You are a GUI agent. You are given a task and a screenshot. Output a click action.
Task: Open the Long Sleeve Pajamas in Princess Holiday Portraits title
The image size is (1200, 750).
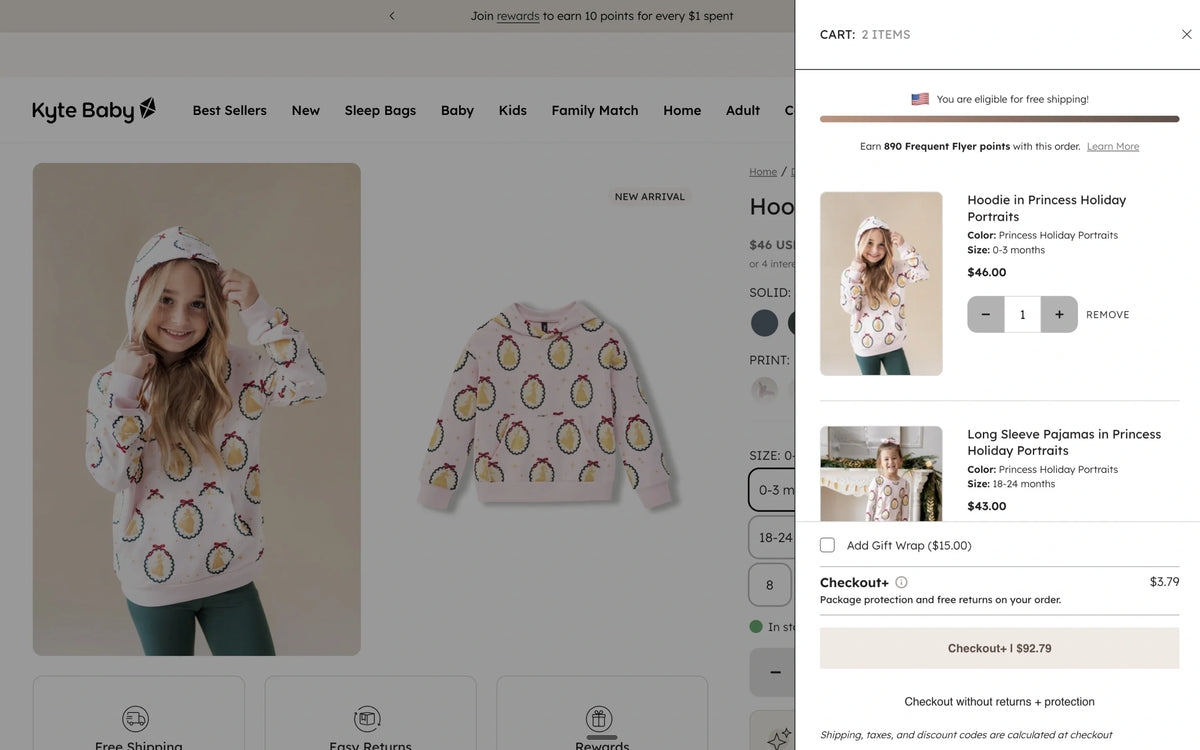point(1064,442)
